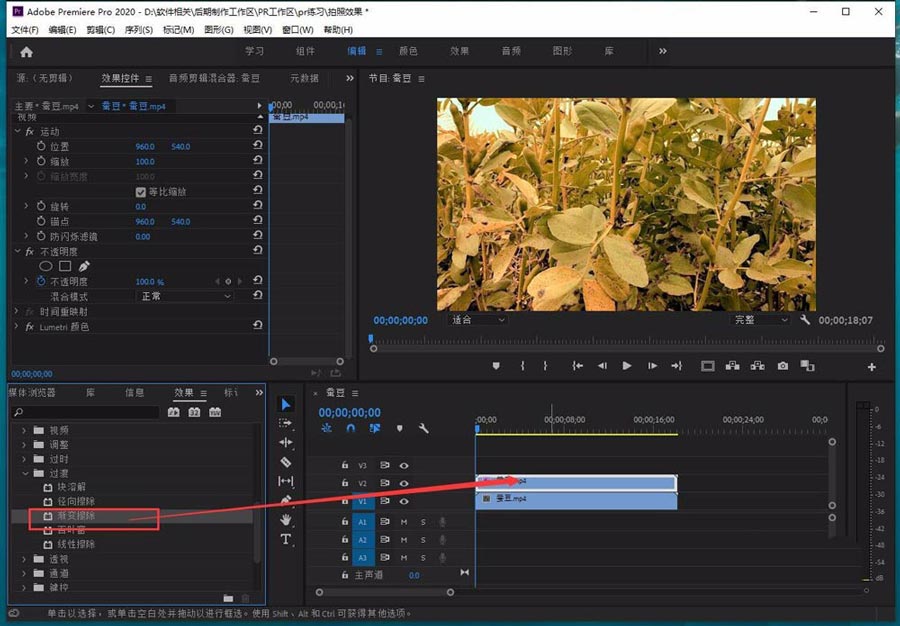This screenshot has height=626, width=900.
Task: Mute audio track A1
Action: 404,522
